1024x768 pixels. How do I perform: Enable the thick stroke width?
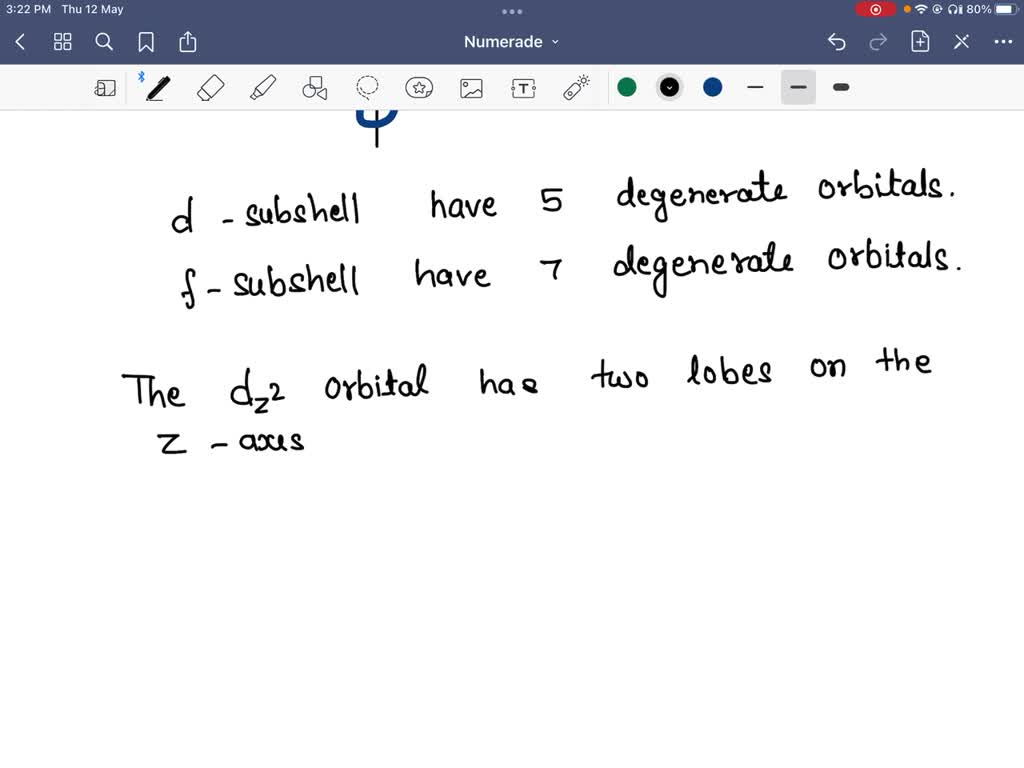point(840,87)
